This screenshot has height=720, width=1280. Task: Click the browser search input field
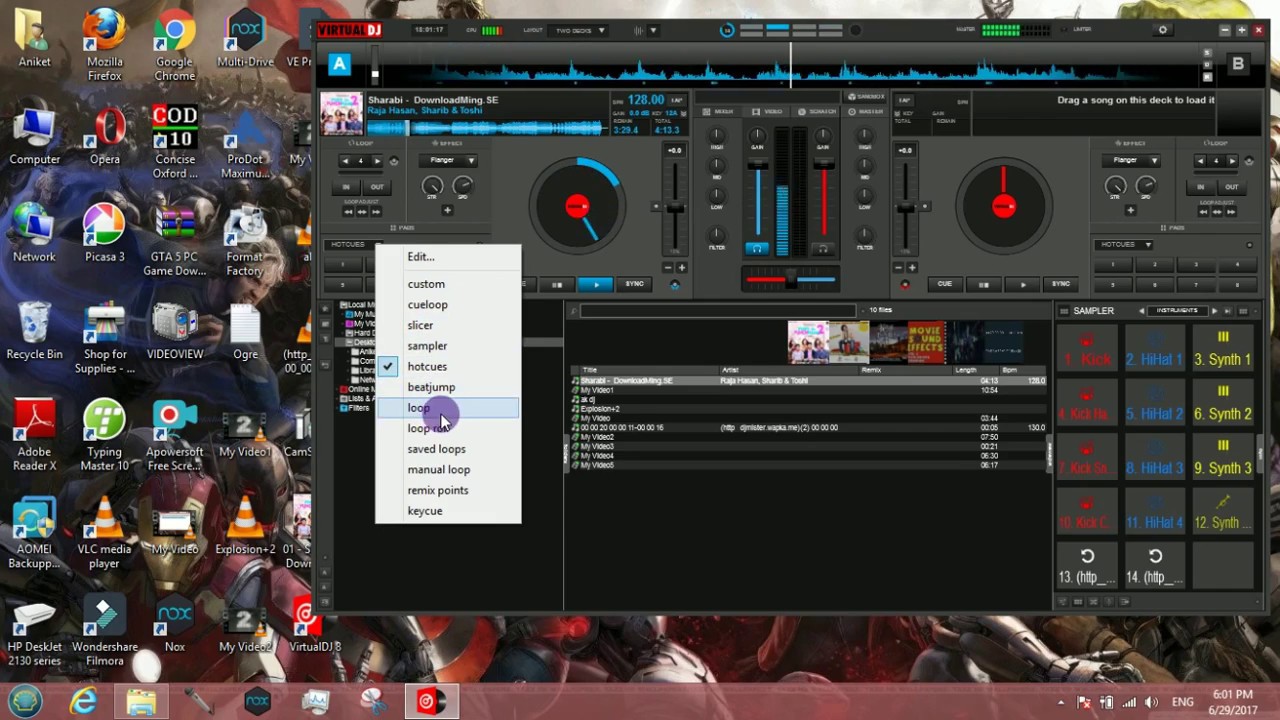coord(718,311)
